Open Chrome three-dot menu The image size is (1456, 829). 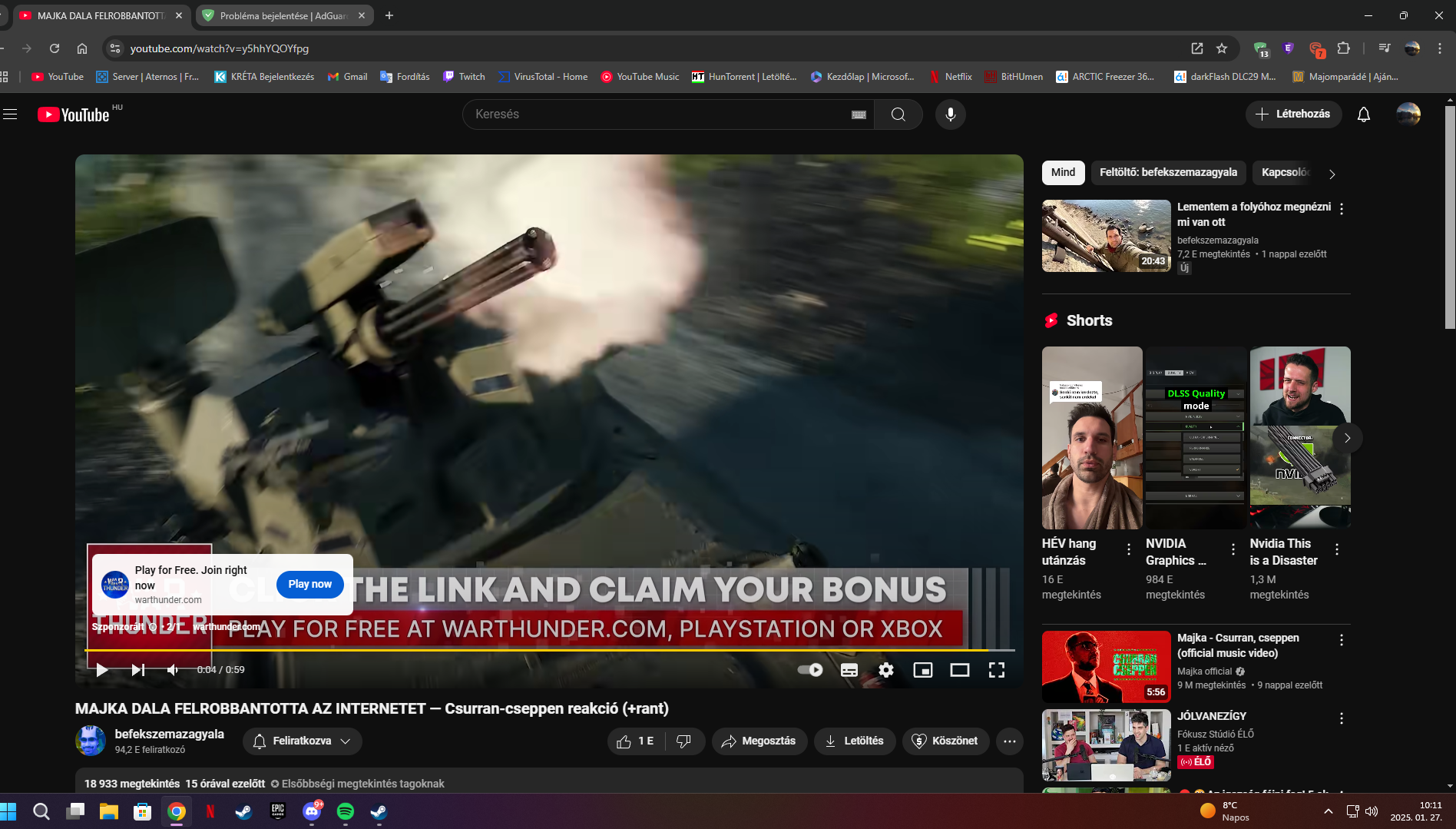pyautogui.click(x=1440, y=48)
